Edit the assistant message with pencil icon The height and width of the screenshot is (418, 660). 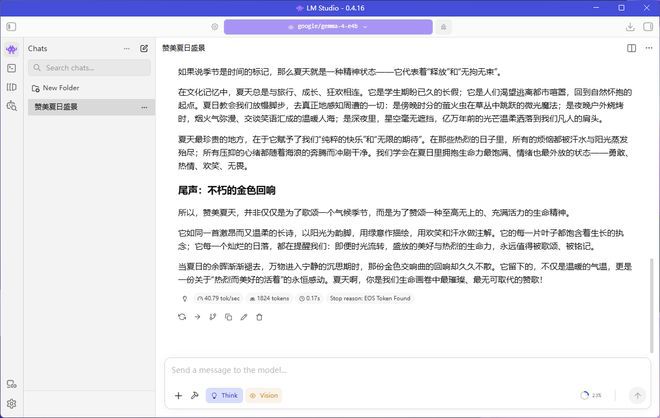(x=244, y=317)
